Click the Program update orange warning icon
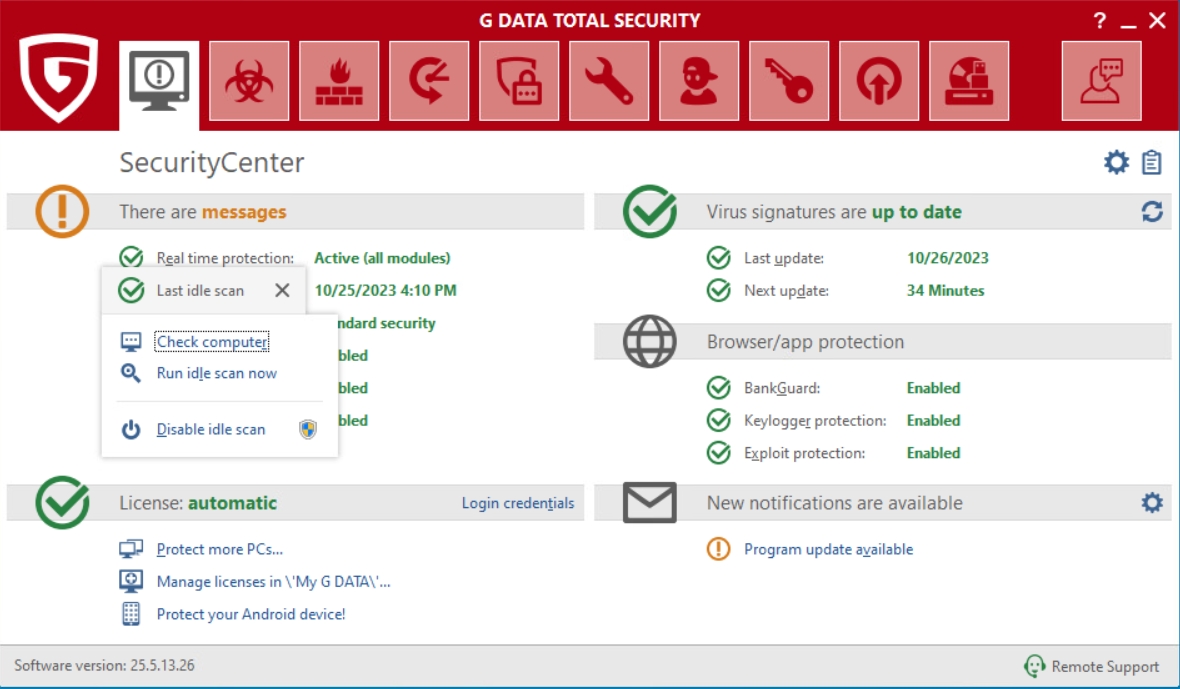The image size is (1180, 689). 719,549
